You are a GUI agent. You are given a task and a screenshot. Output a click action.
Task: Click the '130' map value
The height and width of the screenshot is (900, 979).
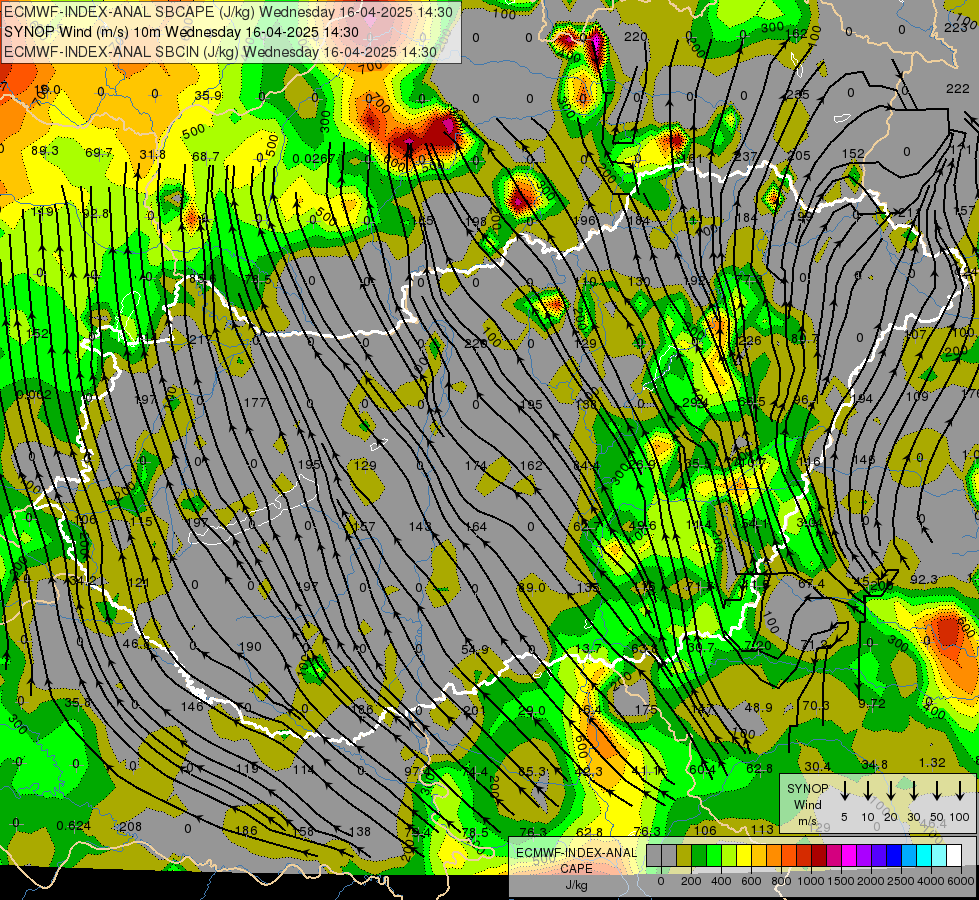pyautogui.click(x=639, y=282)
